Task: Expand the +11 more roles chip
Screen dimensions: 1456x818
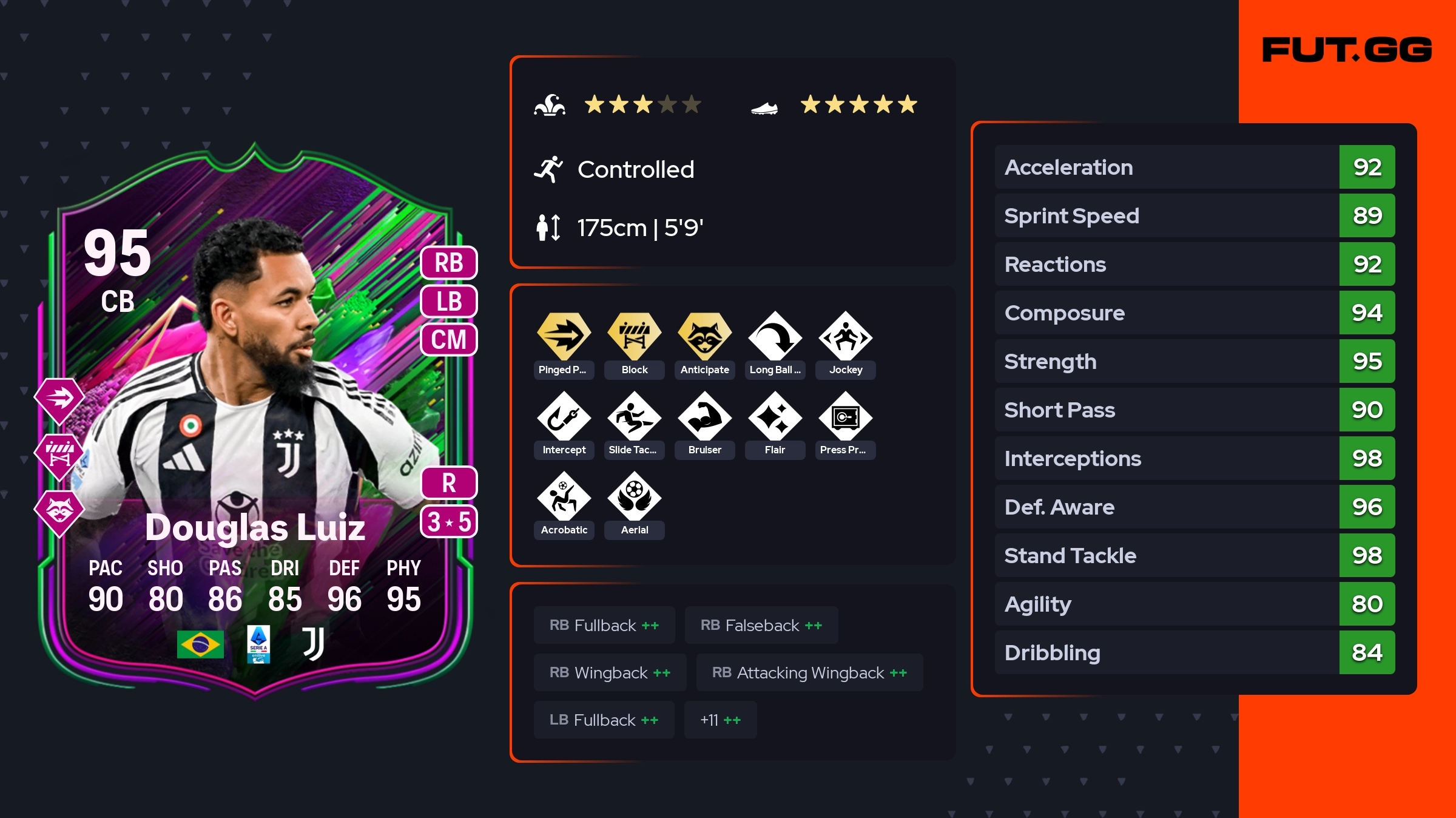Action: (720, 720)
